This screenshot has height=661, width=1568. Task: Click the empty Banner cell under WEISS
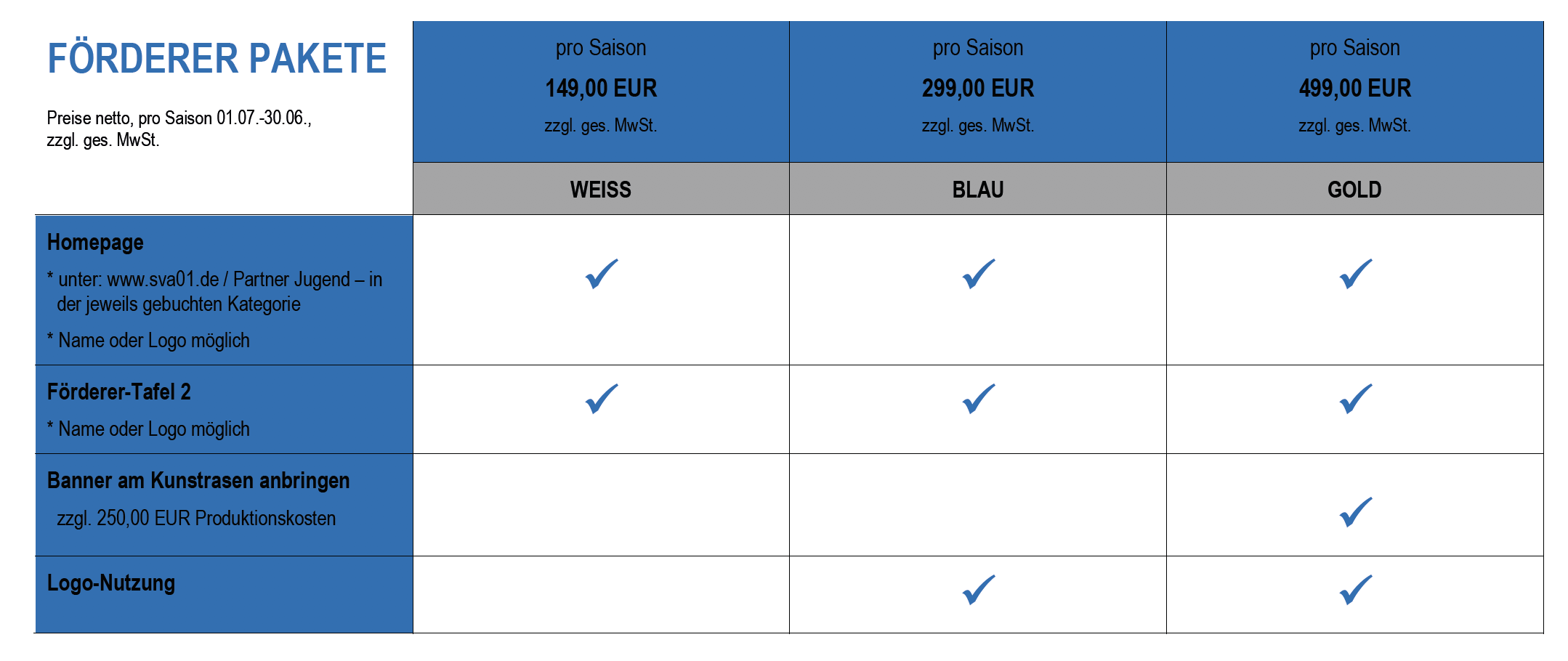coord(601,505)
